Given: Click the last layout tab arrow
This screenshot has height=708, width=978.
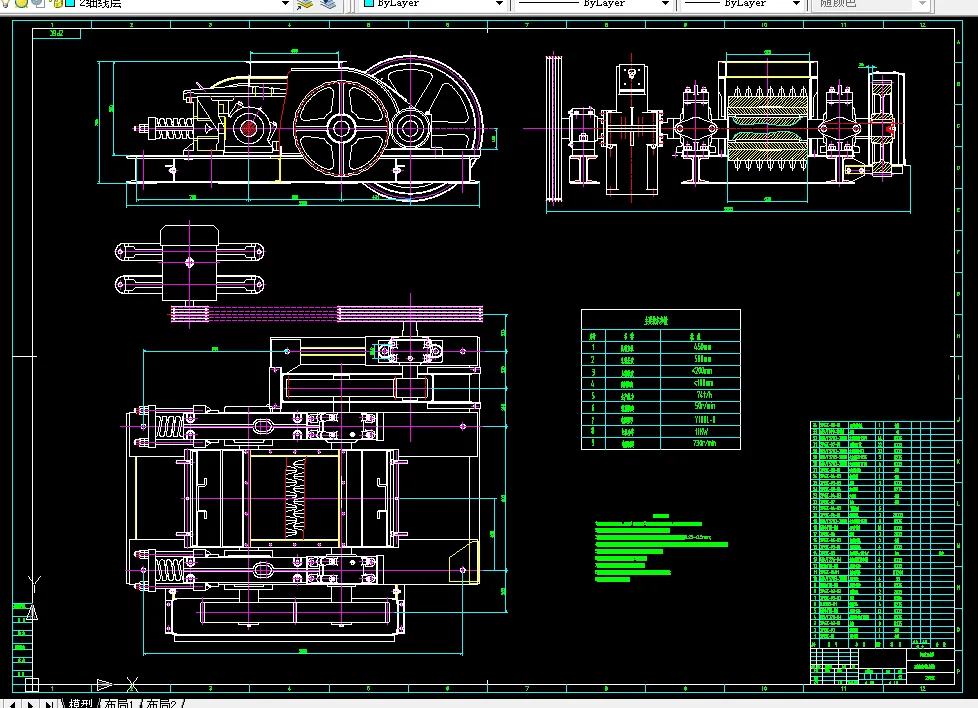Looking at the screenshot, I should point(49,704).
